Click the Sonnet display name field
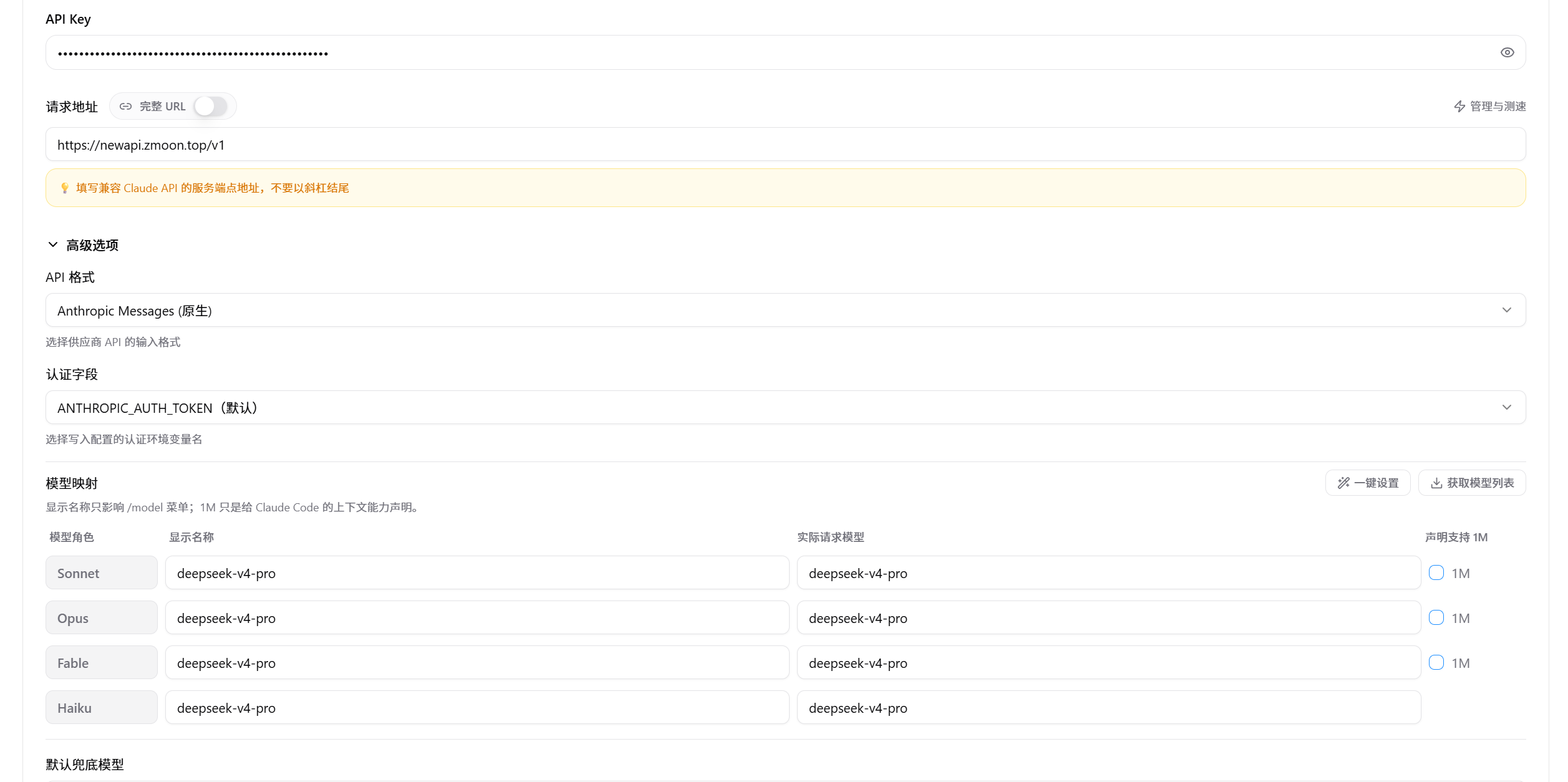This screenshot has width=1568, height=782. pos(477,572)
